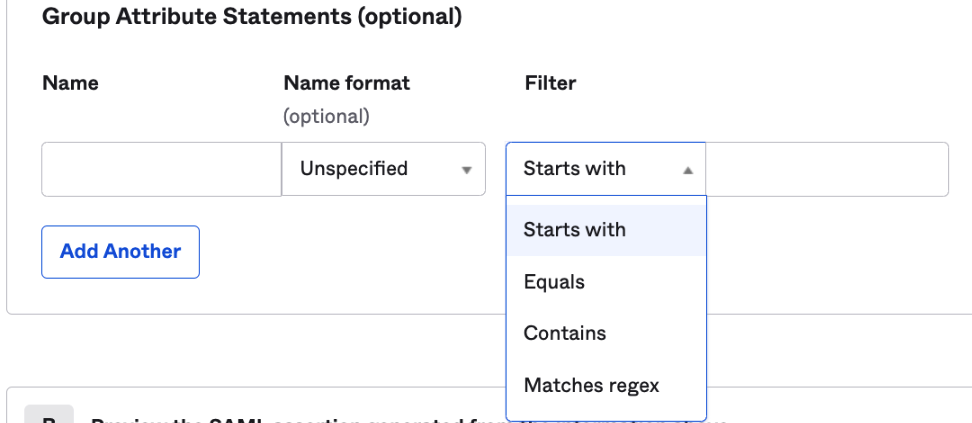Open the Unspecified name format dropdown
This screenshot has height=423, width=972.
[383, 169]
